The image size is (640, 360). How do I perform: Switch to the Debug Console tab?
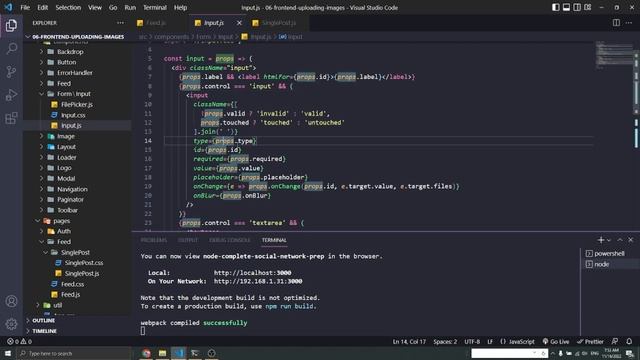coord(229,240)
